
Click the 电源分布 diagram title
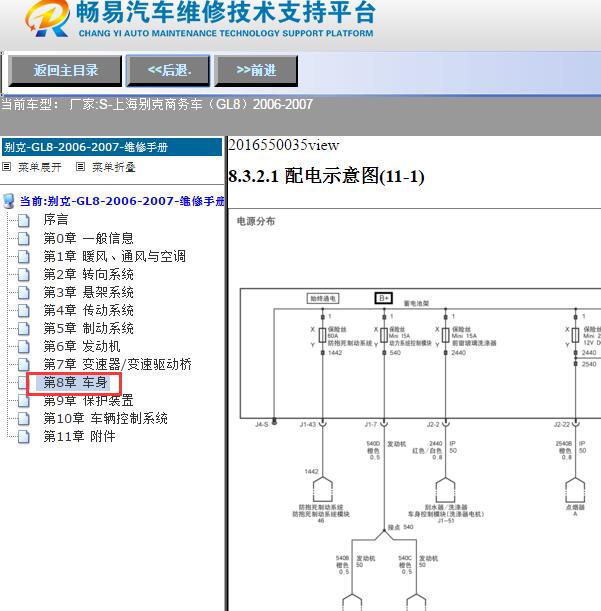pyautogui.click(x=256, y=221)
